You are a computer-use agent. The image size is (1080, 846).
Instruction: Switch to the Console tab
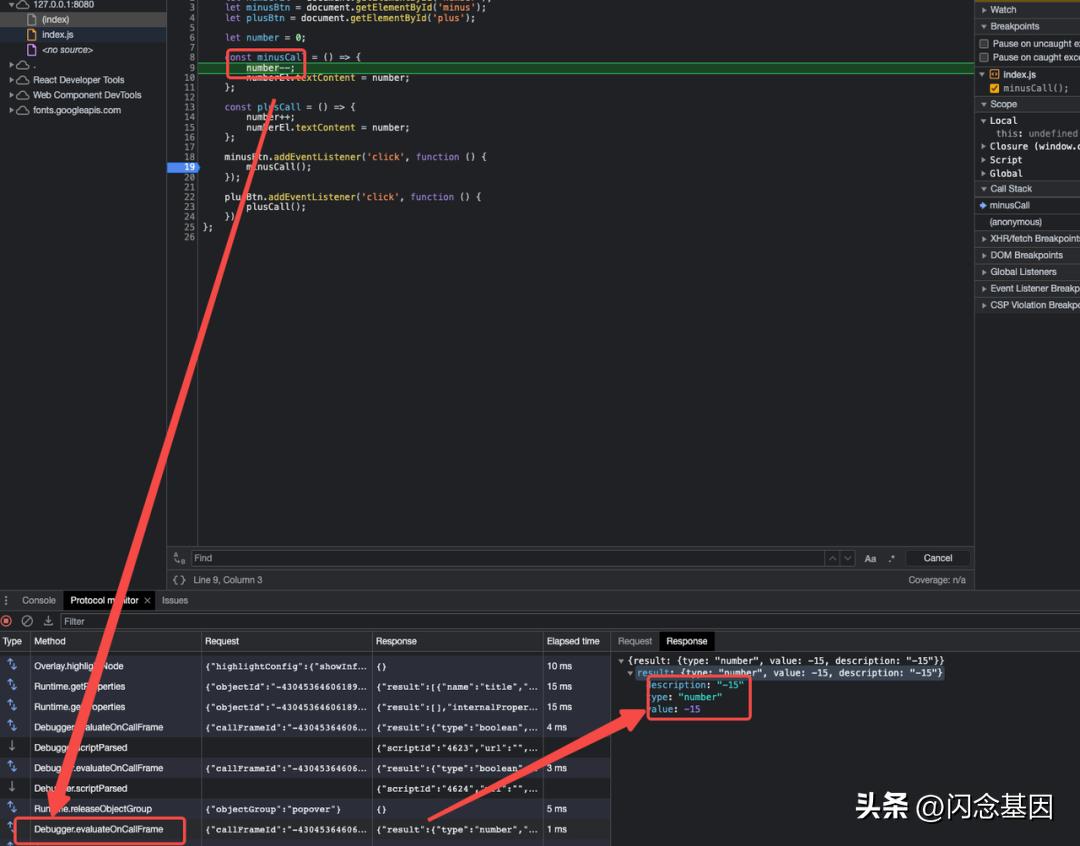(39, 600)
